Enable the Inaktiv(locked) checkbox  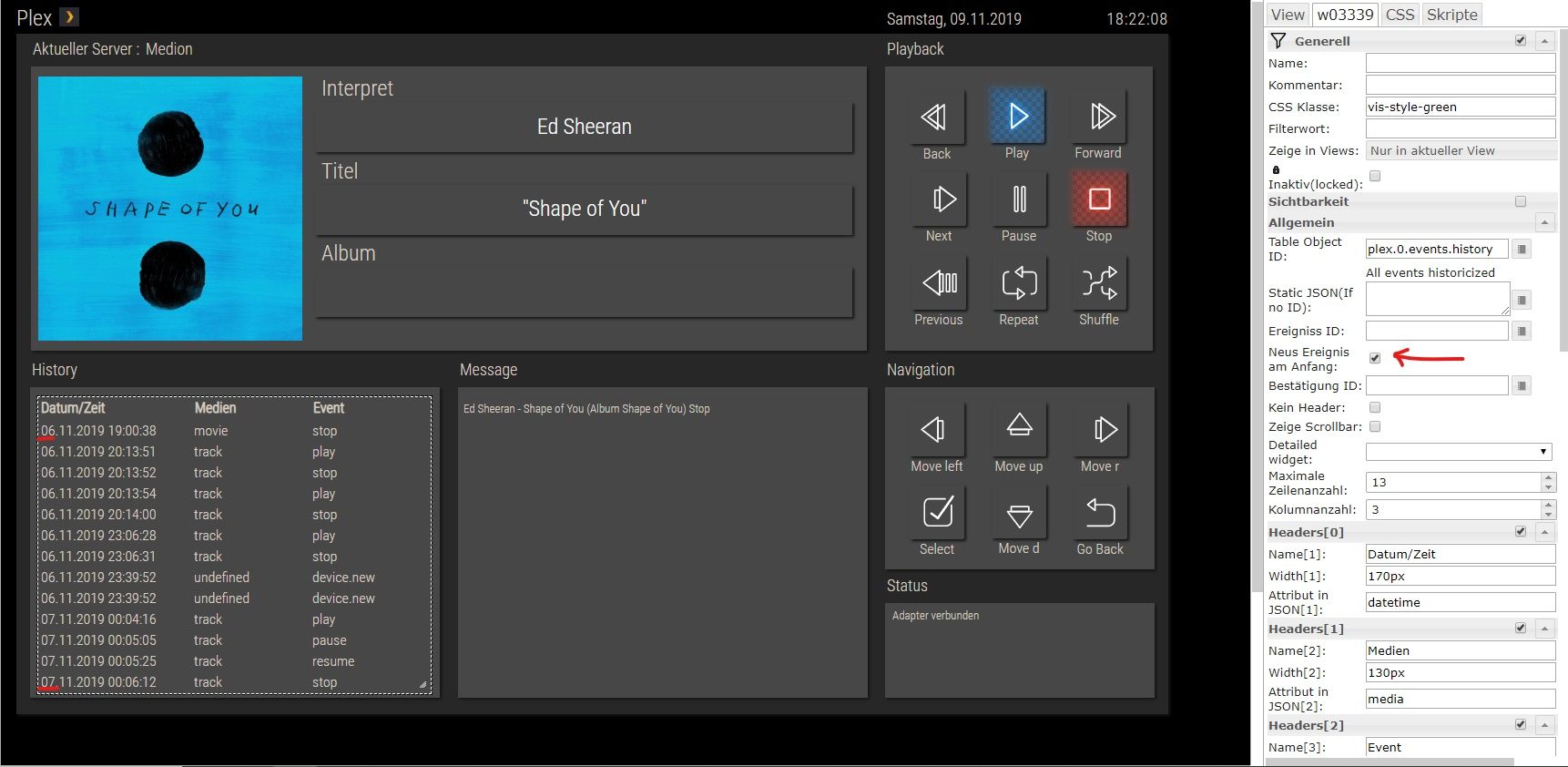[1375, 176]
